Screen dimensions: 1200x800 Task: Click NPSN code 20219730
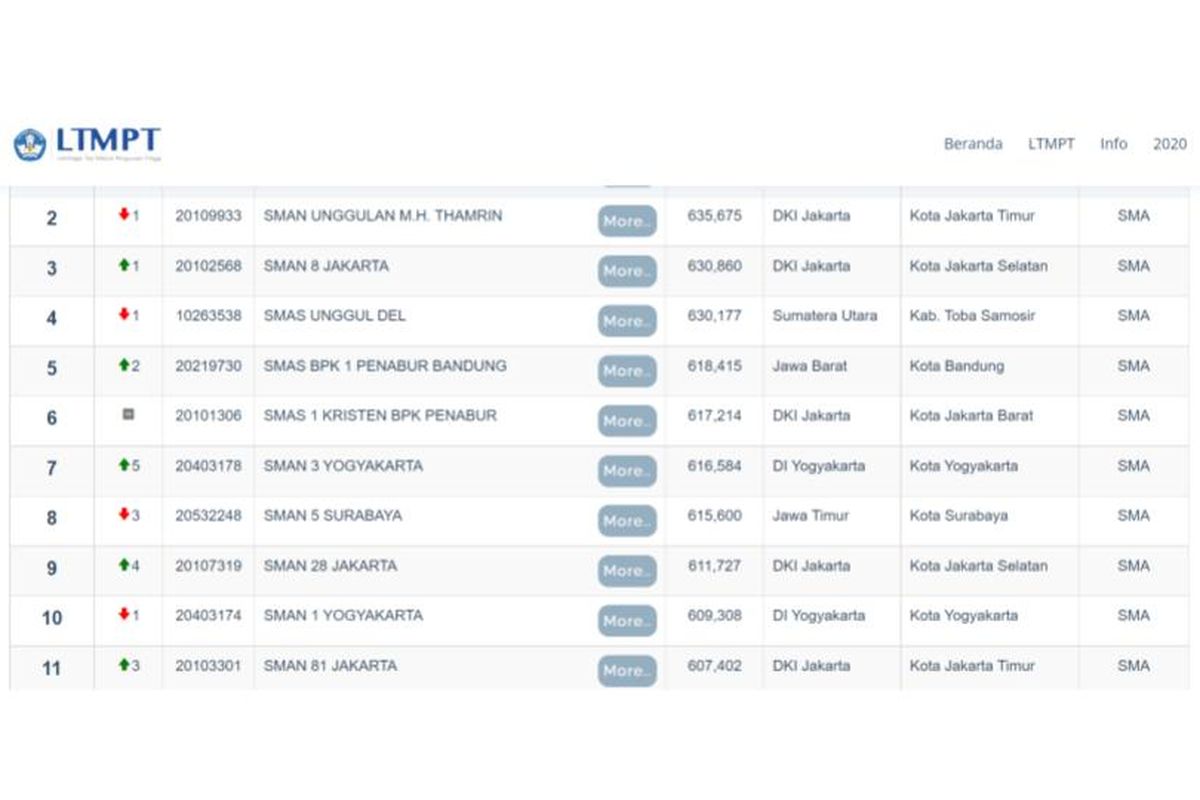click(208, 365)
